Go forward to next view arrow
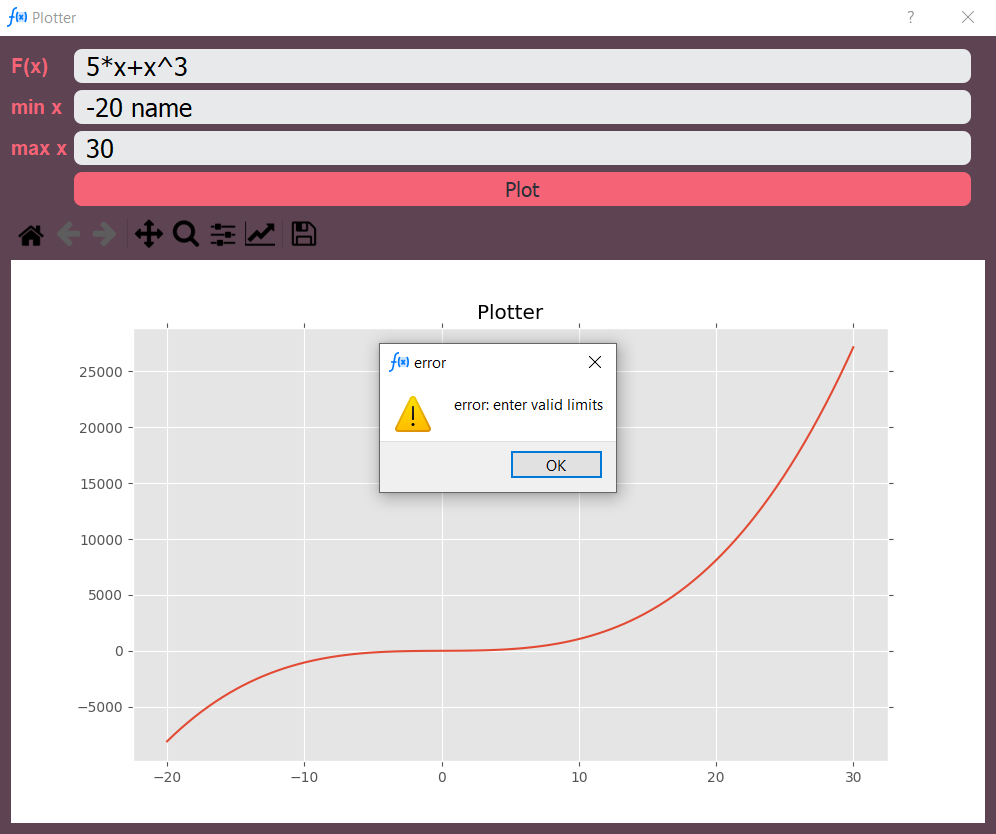 point(105,234)
